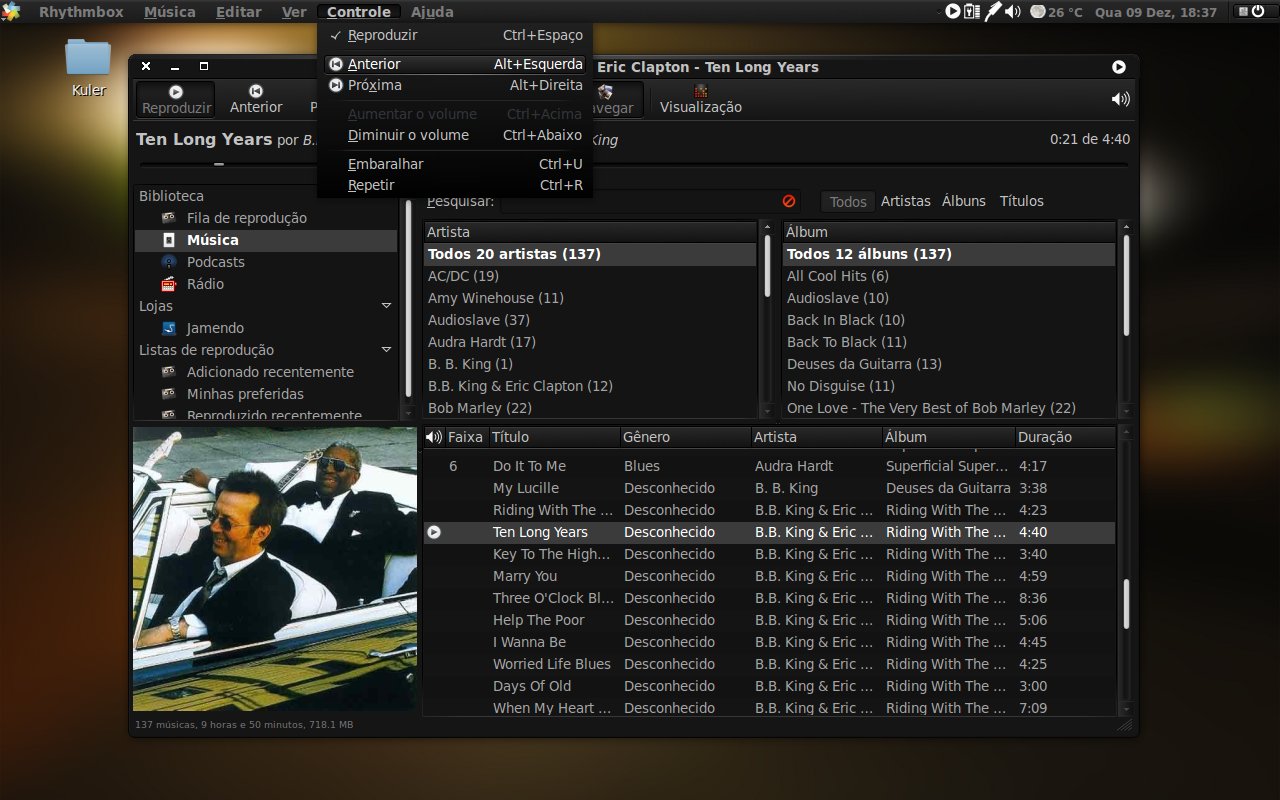Open the Jamendo store icon
Image resolution: width=1280 pixels, height=800 pixels.
pos(169,328)
